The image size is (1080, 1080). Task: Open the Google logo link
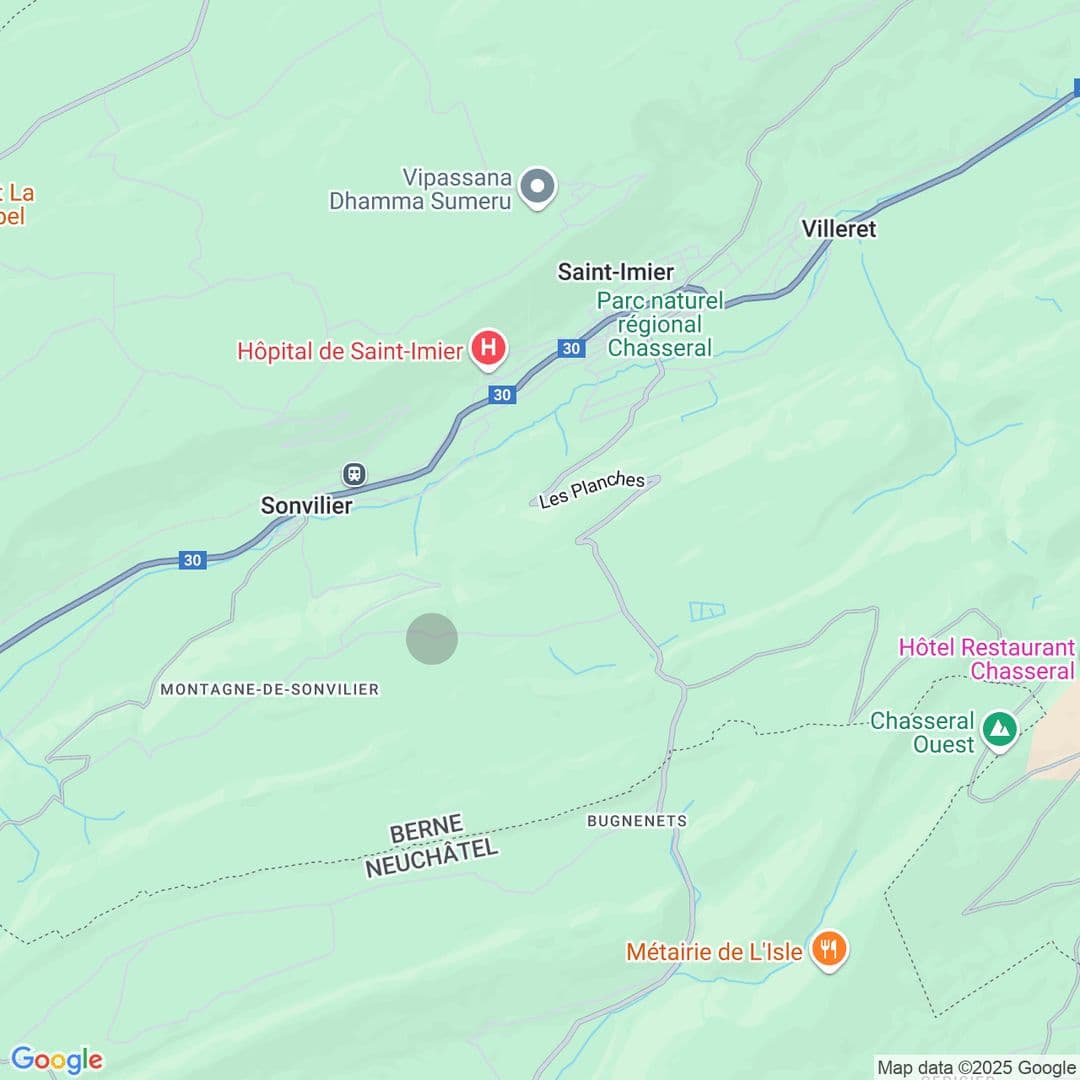pos(56,1059)
